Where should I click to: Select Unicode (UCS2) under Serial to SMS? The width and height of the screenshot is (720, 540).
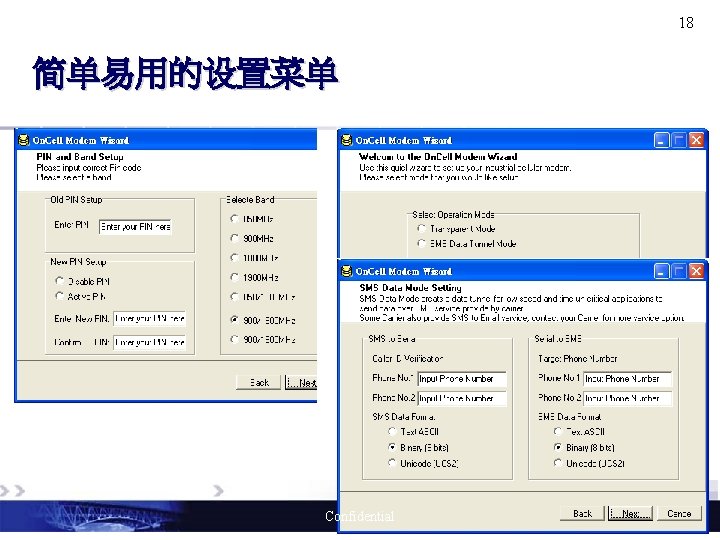coord(557,463)
